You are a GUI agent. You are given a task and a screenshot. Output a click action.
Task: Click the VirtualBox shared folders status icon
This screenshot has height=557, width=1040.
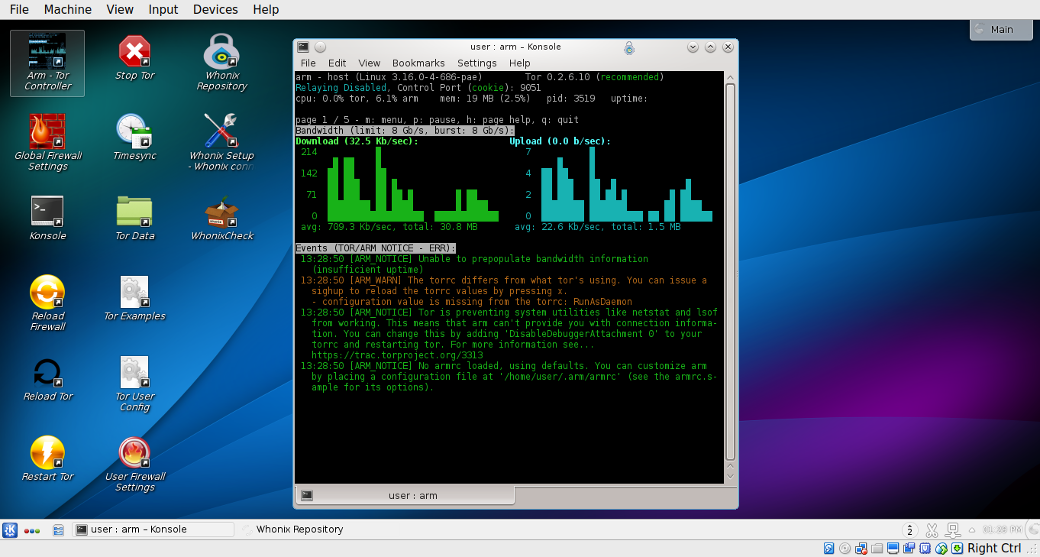[877, 548]
